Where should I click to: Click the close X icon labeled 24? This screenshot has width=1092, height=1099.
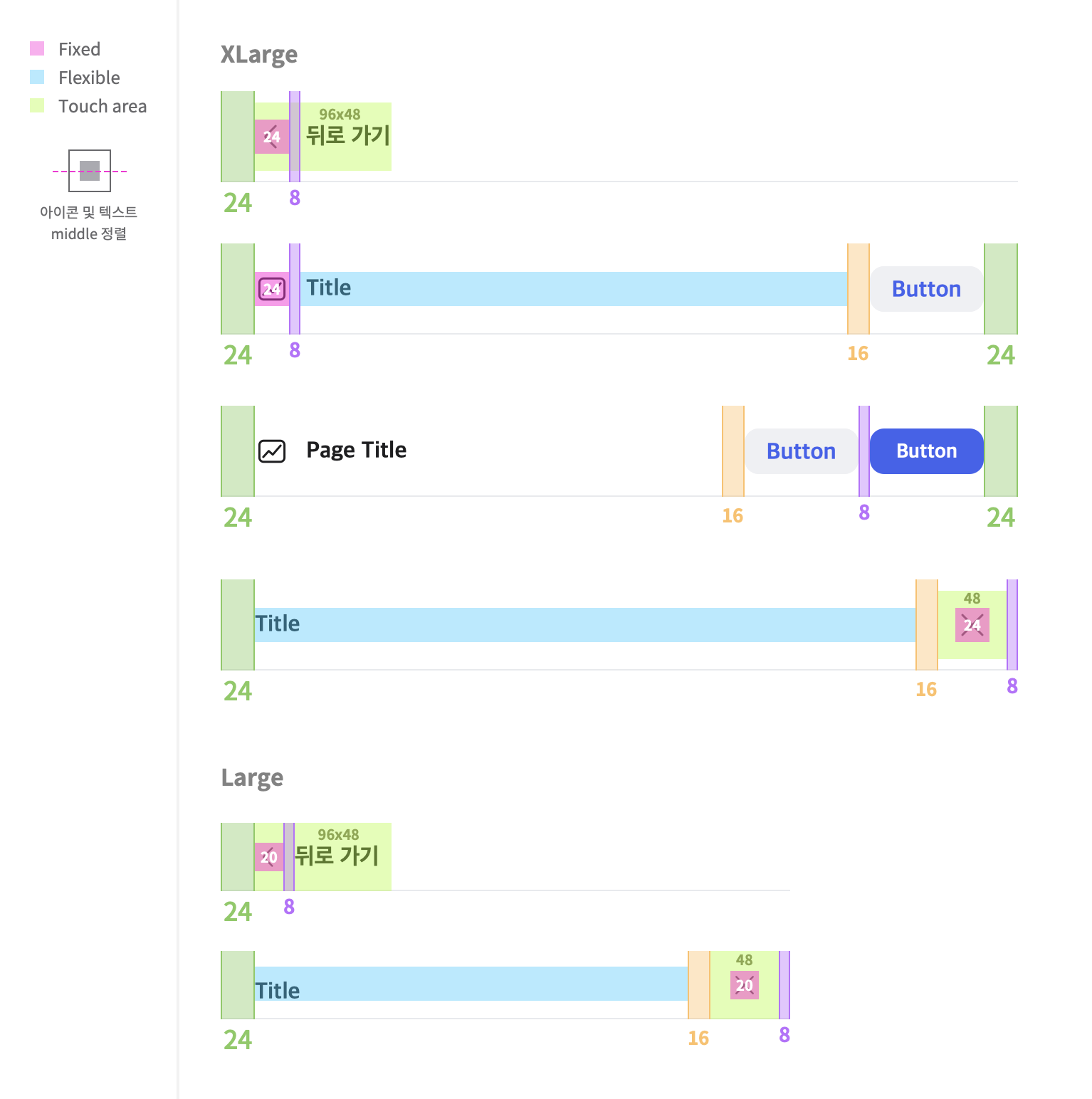pyautogui.click(x=972, y=625)
